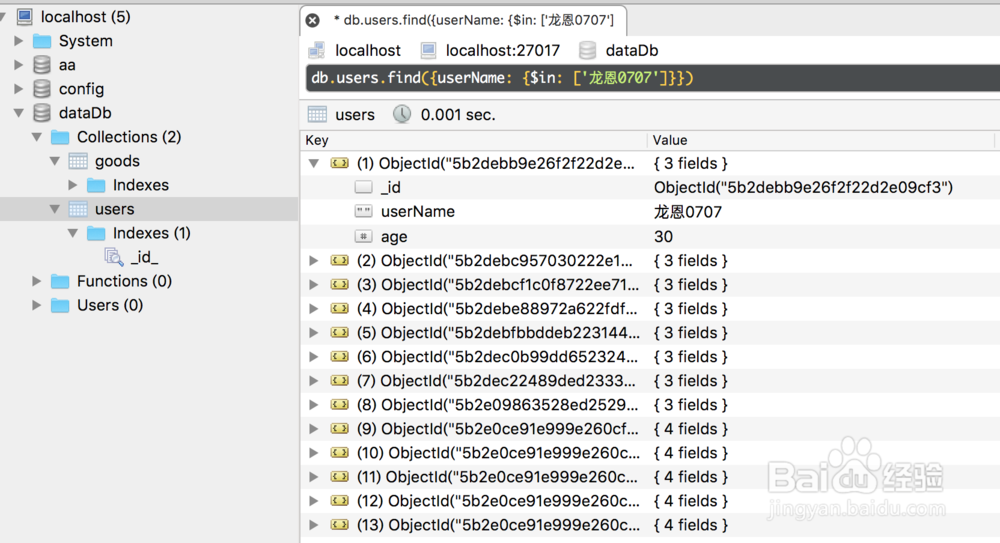Collapse the dataDb database node
Image resolution: width=1000 pixels, height=543 pixels.
click(19, 113)
